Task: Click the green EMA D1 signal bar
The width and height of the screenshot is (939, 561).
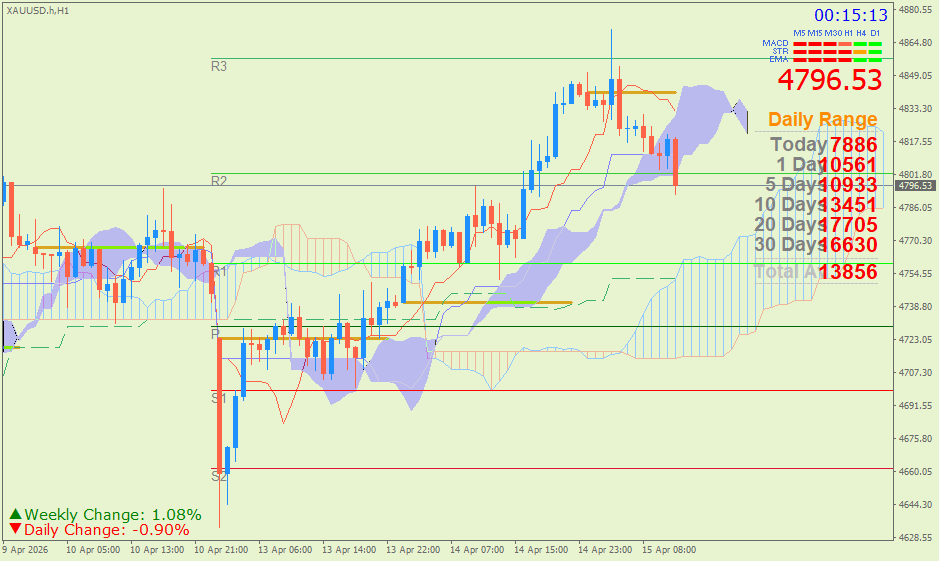Action: [875, 60]
